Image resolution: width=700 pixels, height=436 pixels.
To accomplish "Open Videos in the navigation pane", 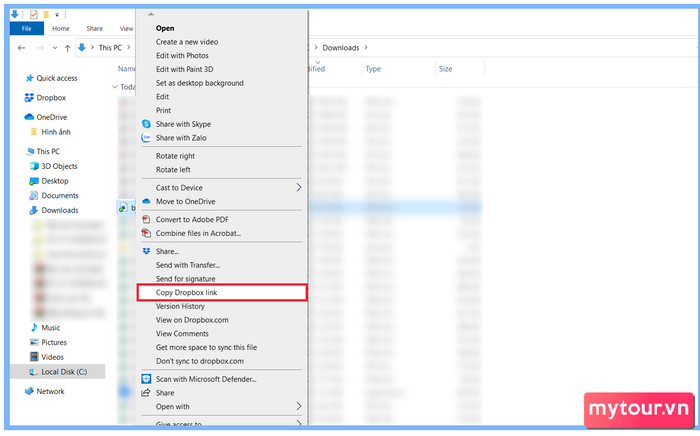I will point(52,357).
